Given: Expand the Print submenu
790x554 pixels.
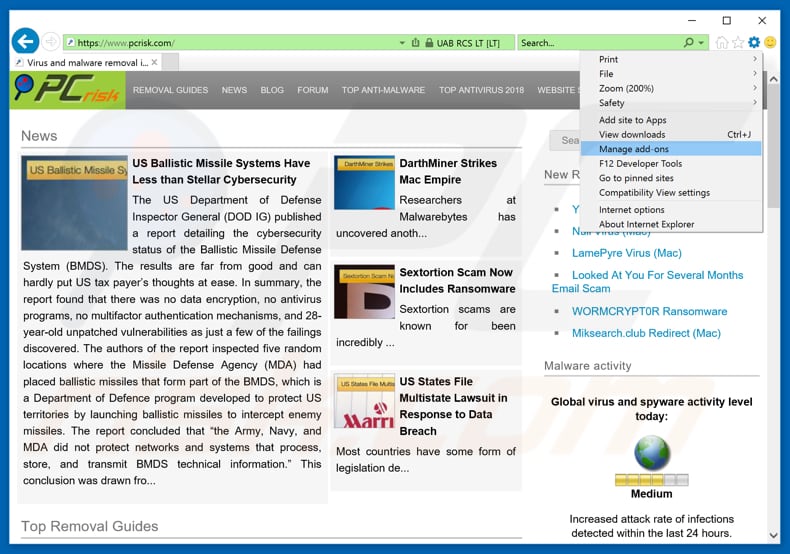Looking at the screenshot, I should point(671,59).
